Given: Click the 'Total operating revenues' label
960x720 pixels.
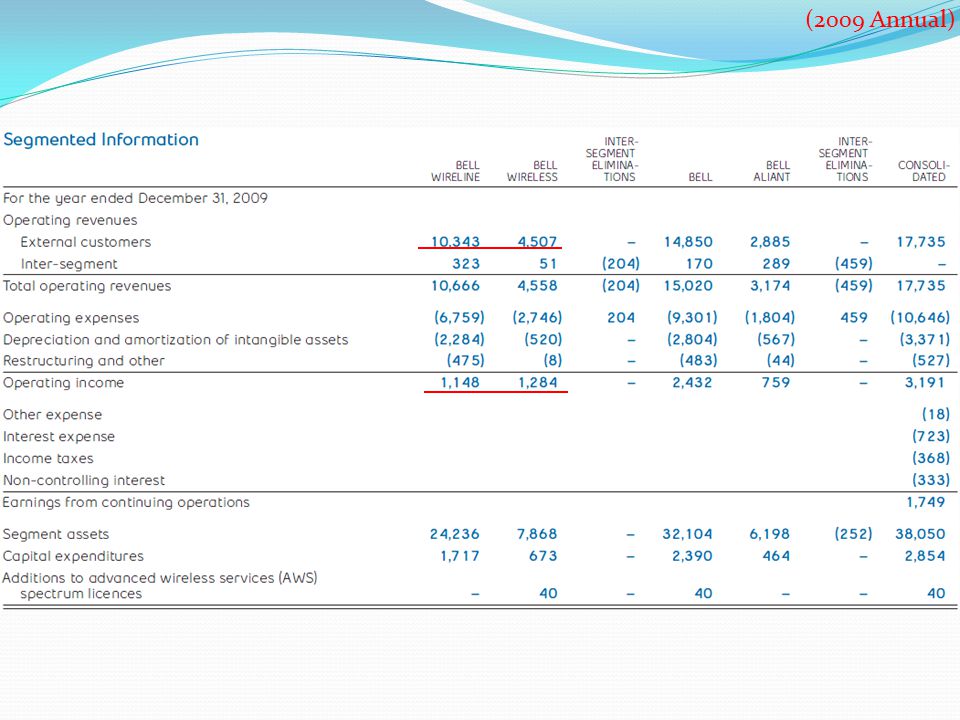Looking at the screenshot, I should click(x=87, y=286).
